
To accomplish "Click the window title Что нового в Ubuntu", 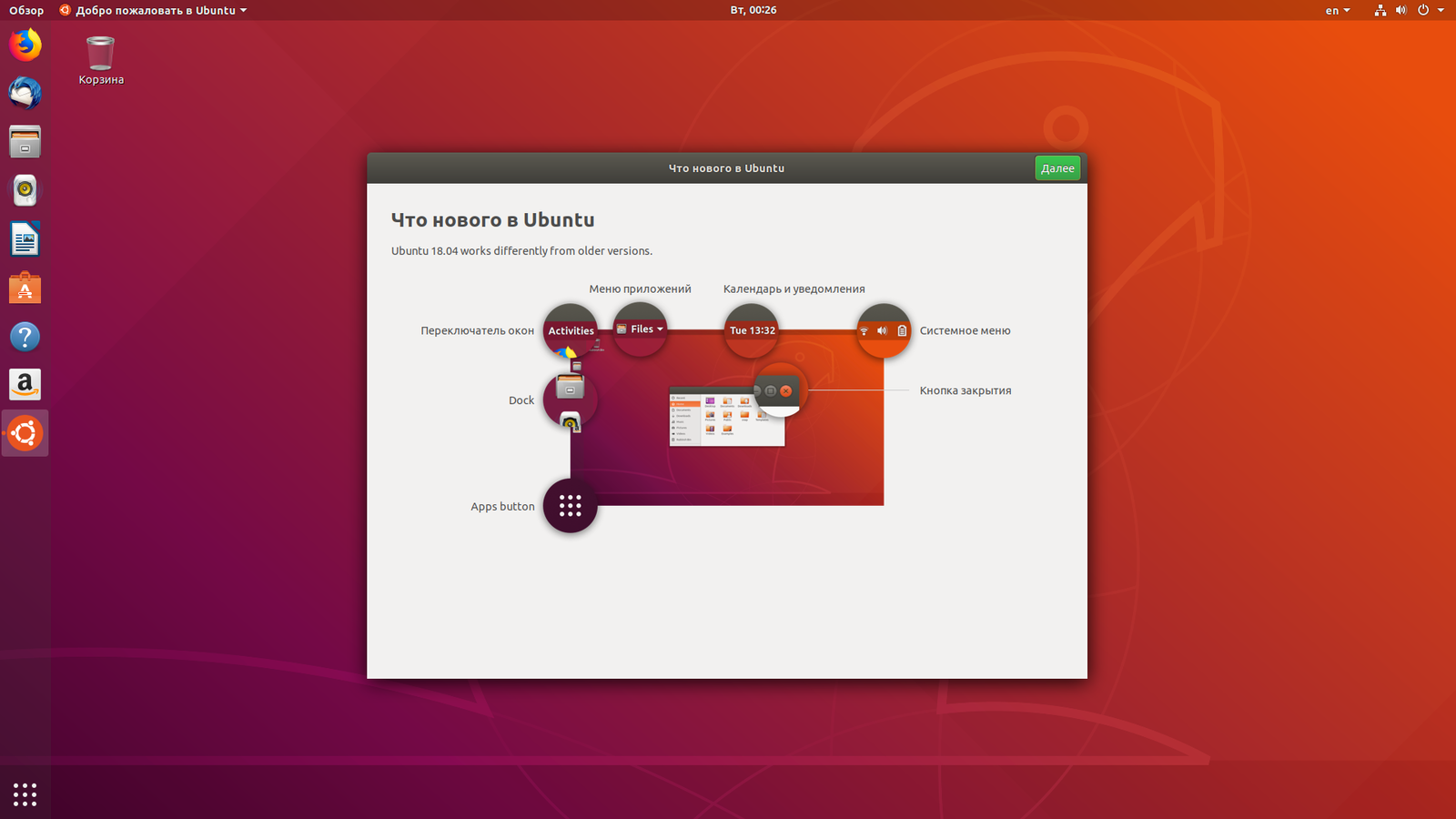I will [x=726, y=168].
